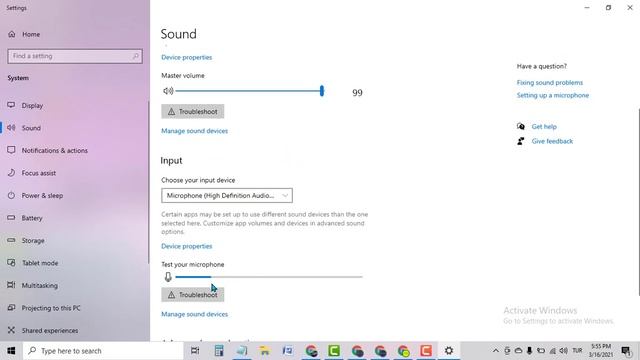Switch TUR keyboard language indicator

click(577, 351)
